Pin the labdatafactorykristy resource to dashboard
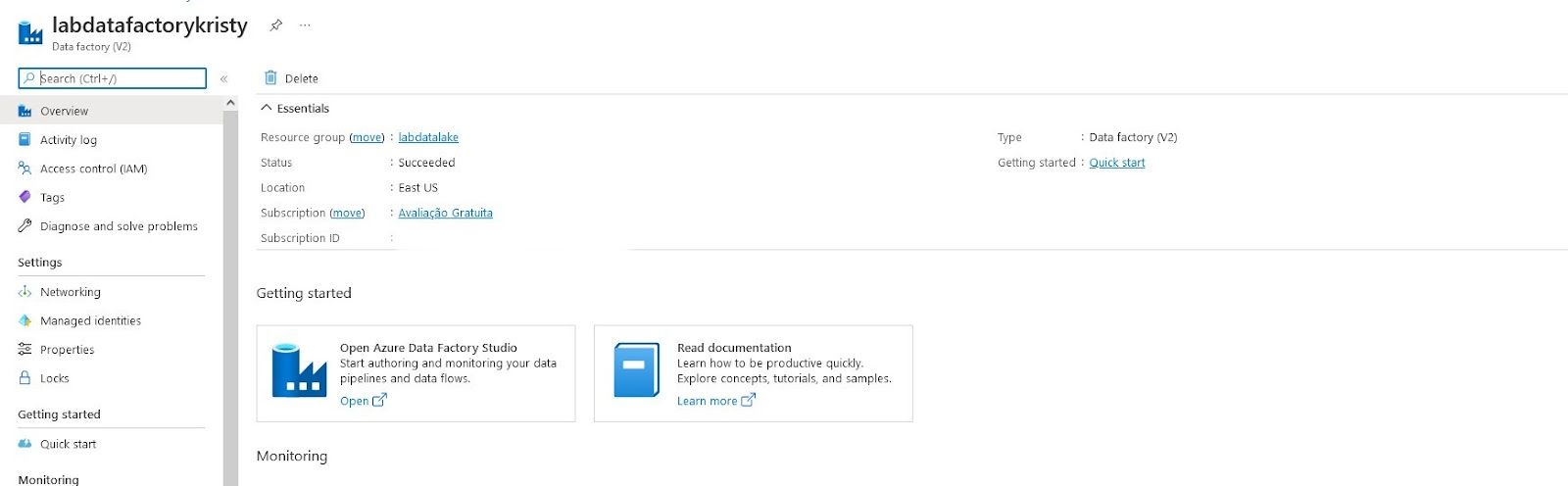The height and width of the screenshot is (486, 1568). pos(276,25)
